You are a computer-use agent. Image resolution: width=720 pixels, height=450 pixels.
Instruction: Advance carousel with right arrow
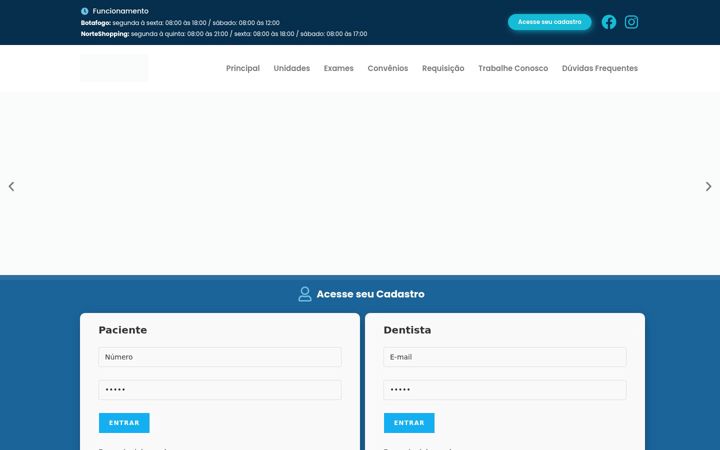click(x=709, y=186)
